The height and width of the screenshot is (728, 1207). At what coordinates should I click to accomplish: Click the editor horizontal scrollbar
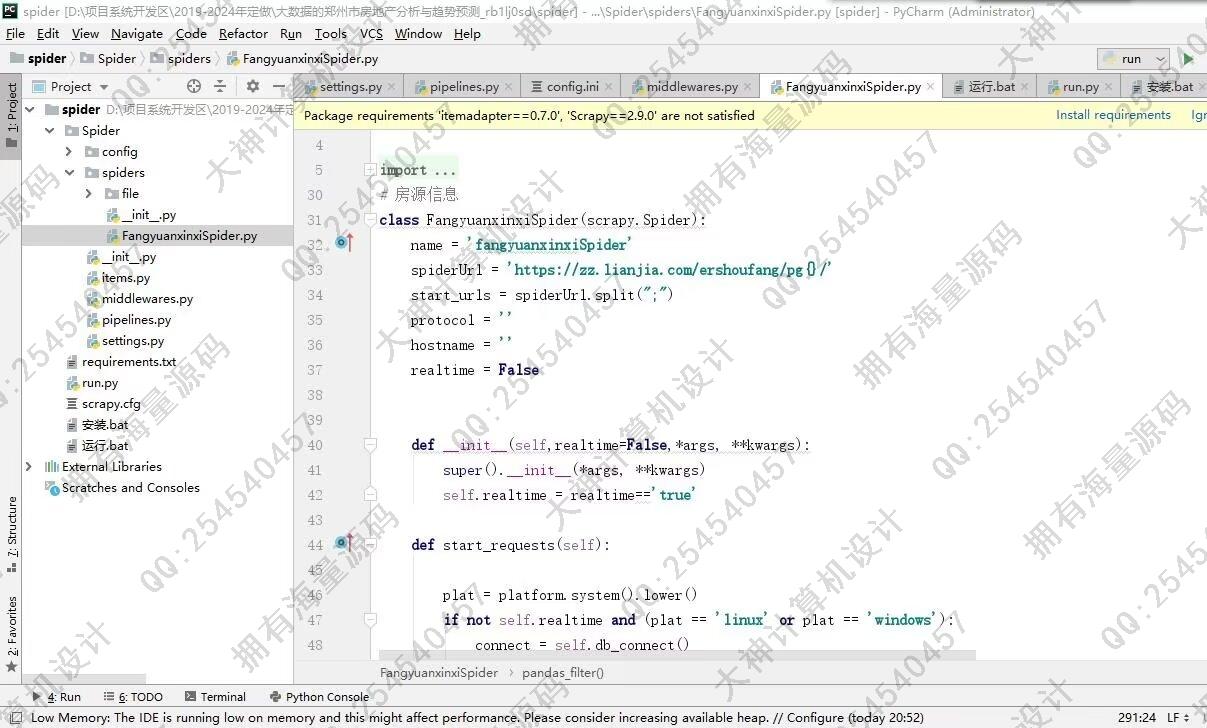tap(675, 655)
